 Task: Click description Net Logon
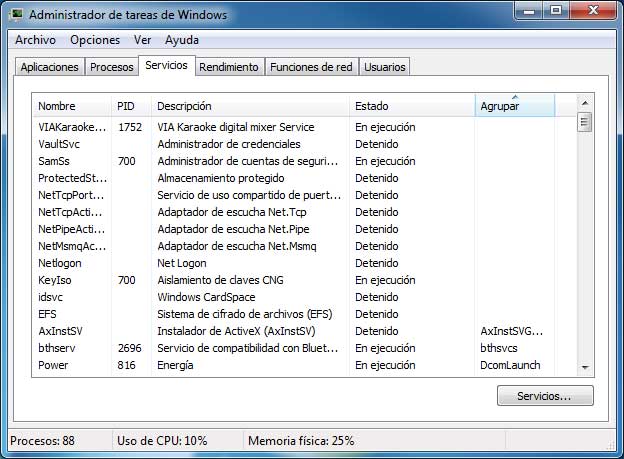(x=182, y=263)
